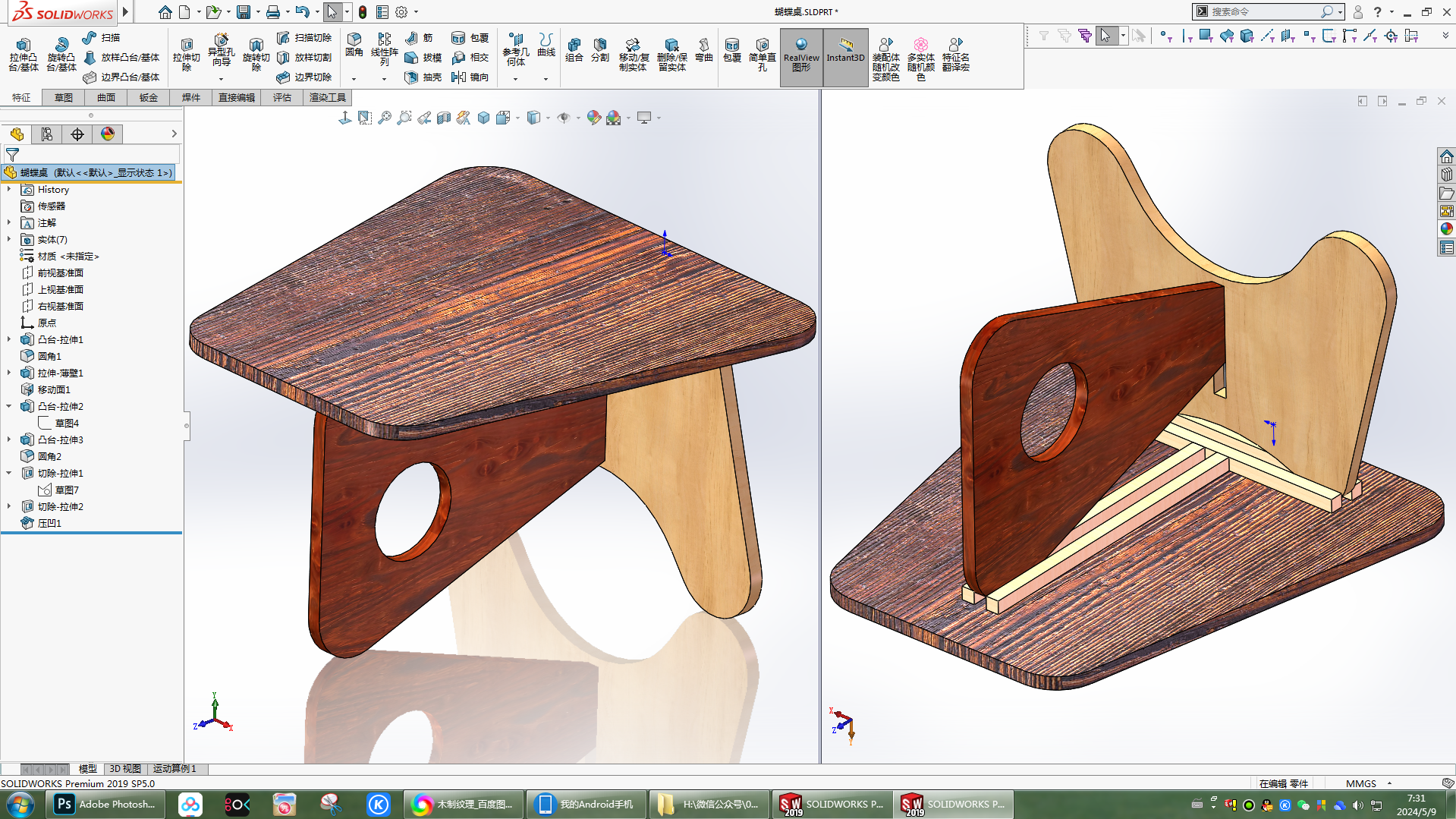This screenshot has width=1456, height=819.
Task: Click the 放样切割 (Lofted Cut) button
Action: [304, 57]
